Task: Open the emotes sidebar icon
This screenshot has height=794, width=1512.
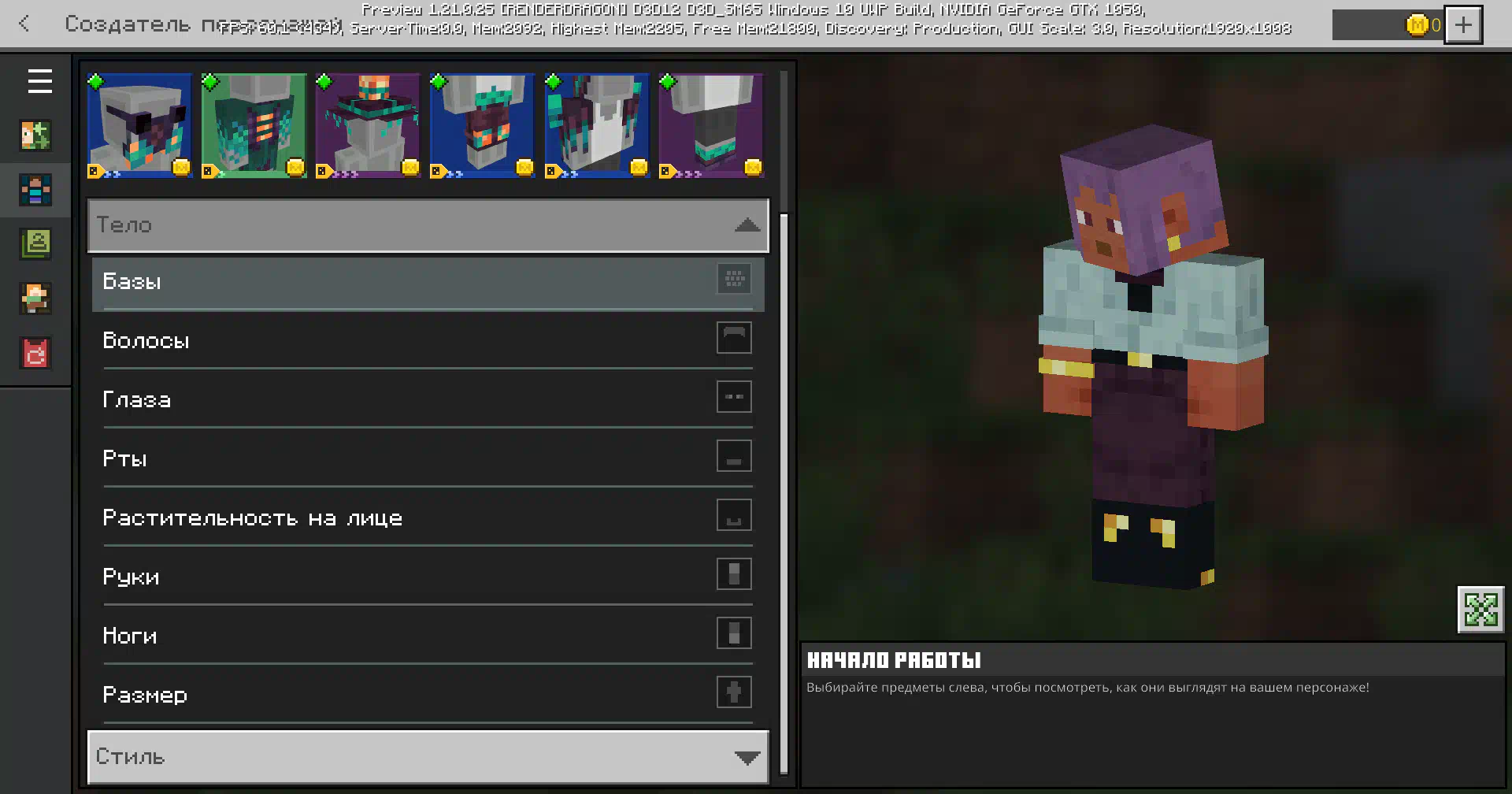Action: coord(35,299)
